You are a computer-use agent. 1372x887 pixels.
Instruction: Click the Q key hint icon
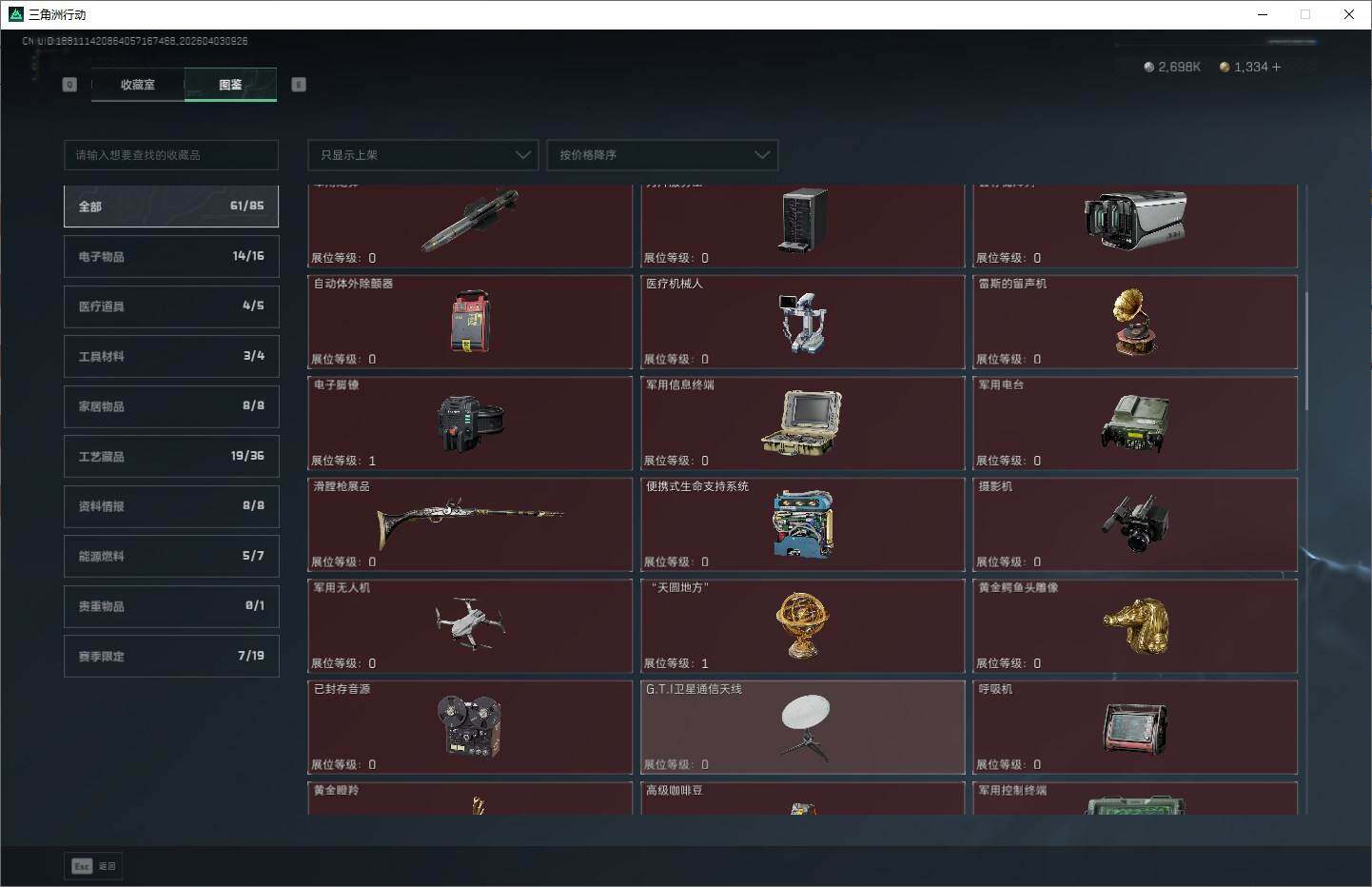click(x=69, y=85)
